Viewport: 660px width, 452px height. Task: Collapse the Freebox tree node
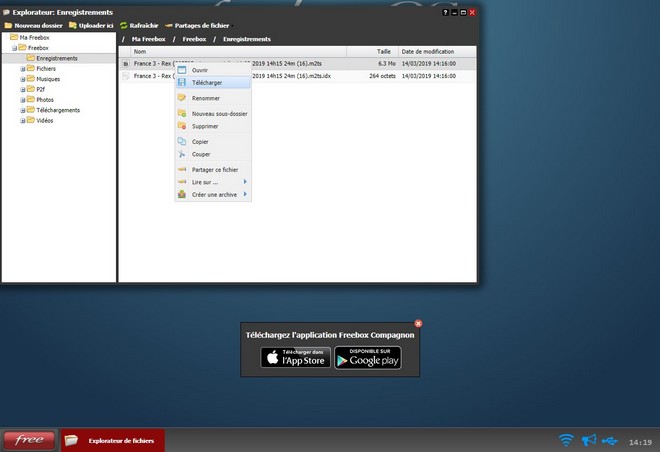[x=15, y=48]
